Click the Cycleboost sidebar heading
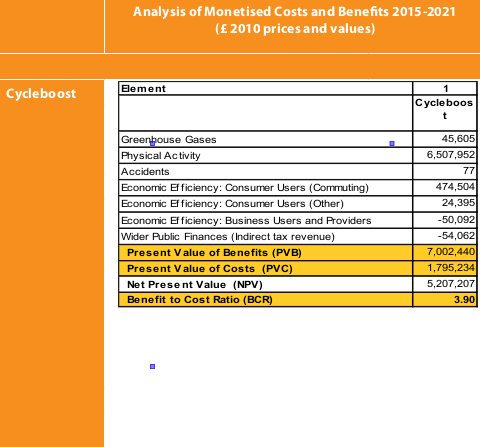 pyautogui.click(x=41, y=94)
